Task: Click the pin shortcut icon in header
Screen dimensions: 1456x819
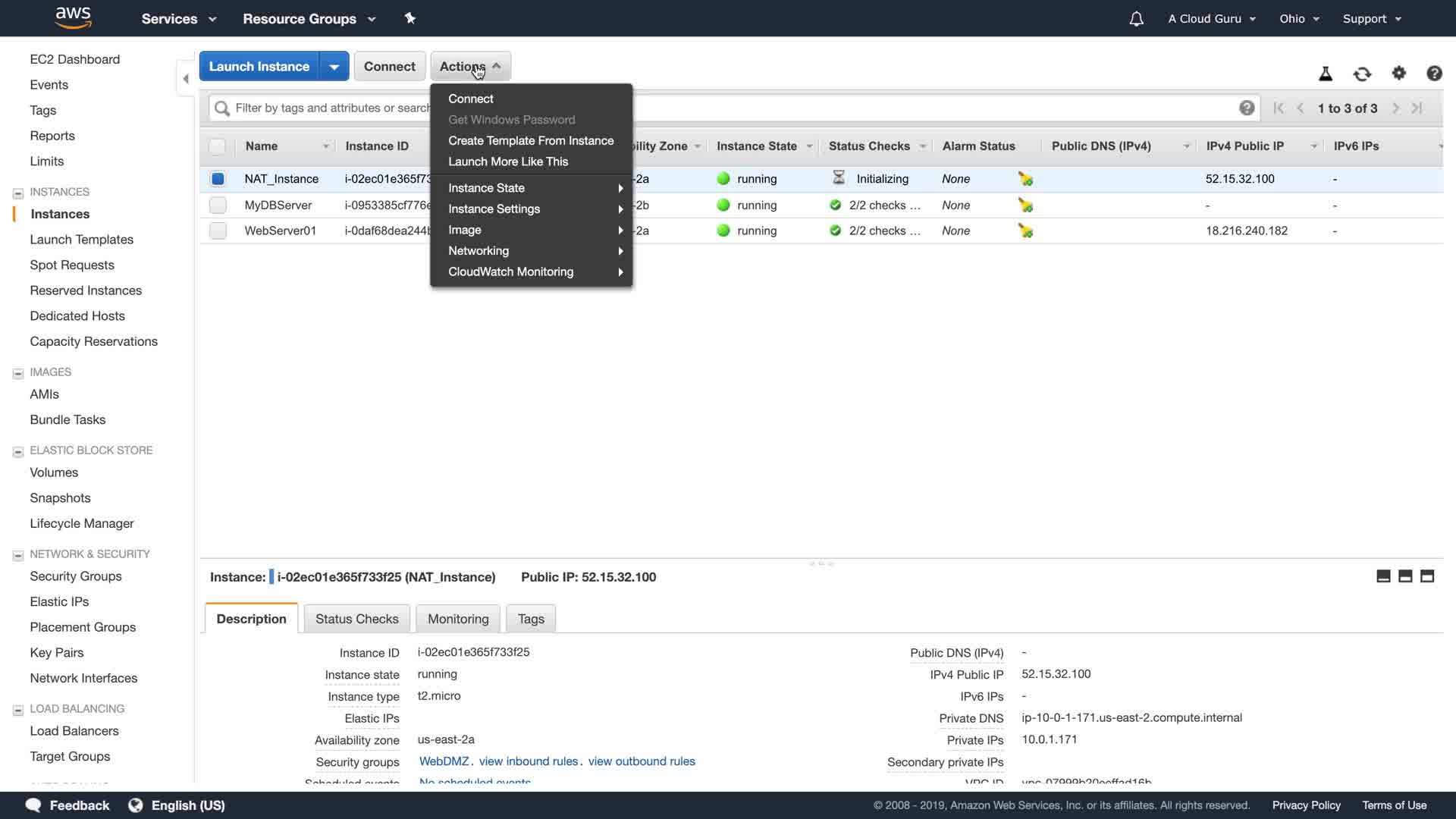Action: pos(410,18)
